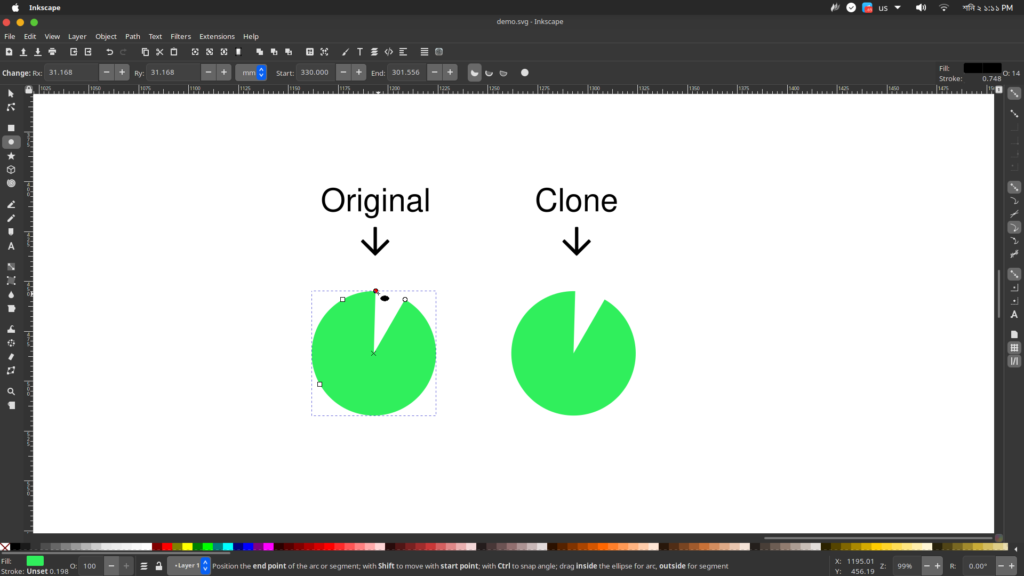Open the Filters menu
The height and width of the screenshot is (576, 1024).
pyautogui.click(x=180, y=35)
